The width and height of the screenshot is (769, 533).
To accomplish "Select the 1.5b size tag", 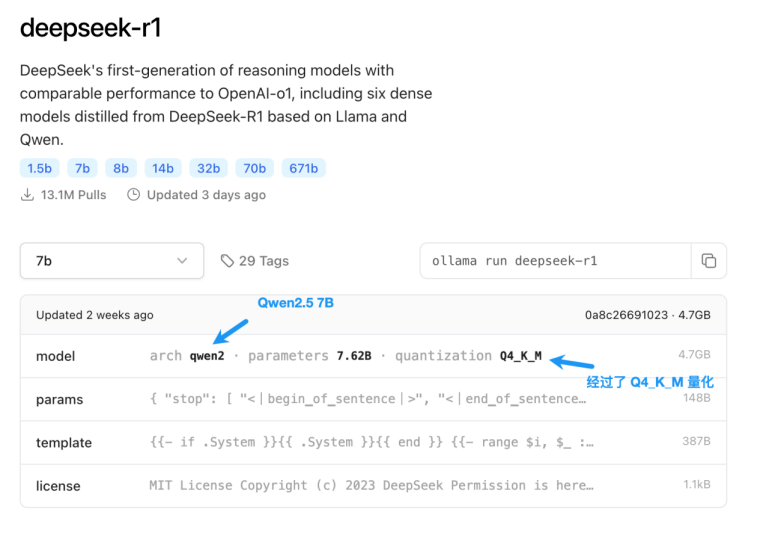I will click(39, 168).
